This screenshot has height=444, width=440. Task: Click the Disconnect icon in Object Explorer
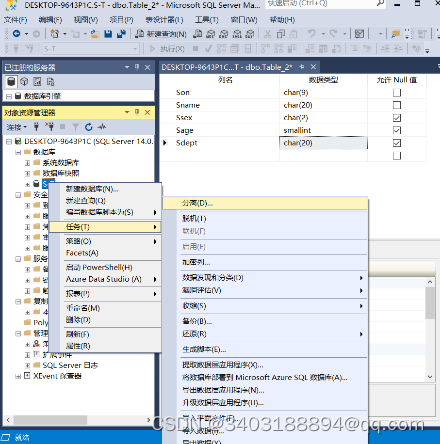pyautogui.click(x=49, y=127)
